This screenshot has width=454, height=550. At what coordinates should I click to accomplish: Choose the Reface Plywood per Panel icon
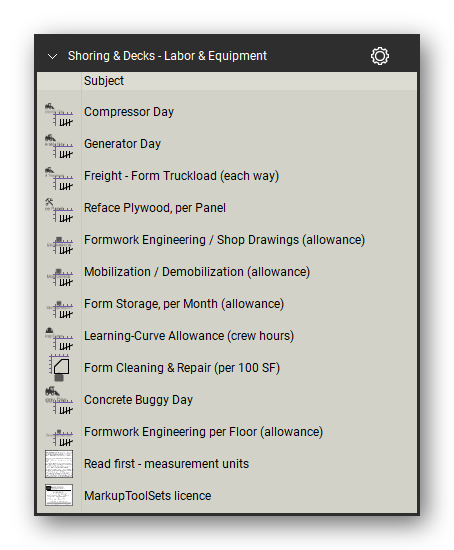pos(59,210)
